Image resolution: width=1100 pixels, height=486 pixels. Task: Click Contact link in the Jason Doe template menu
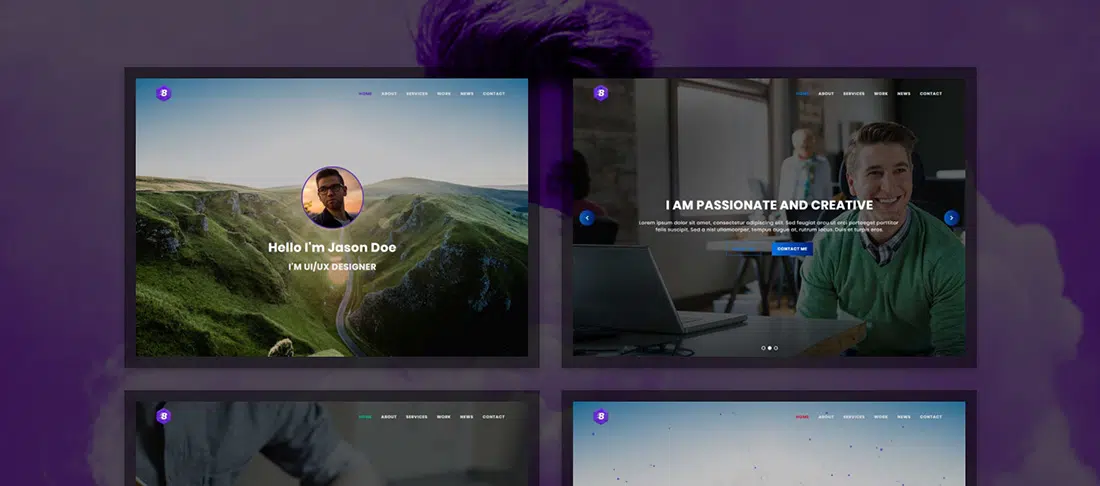[x=494, y=94]
